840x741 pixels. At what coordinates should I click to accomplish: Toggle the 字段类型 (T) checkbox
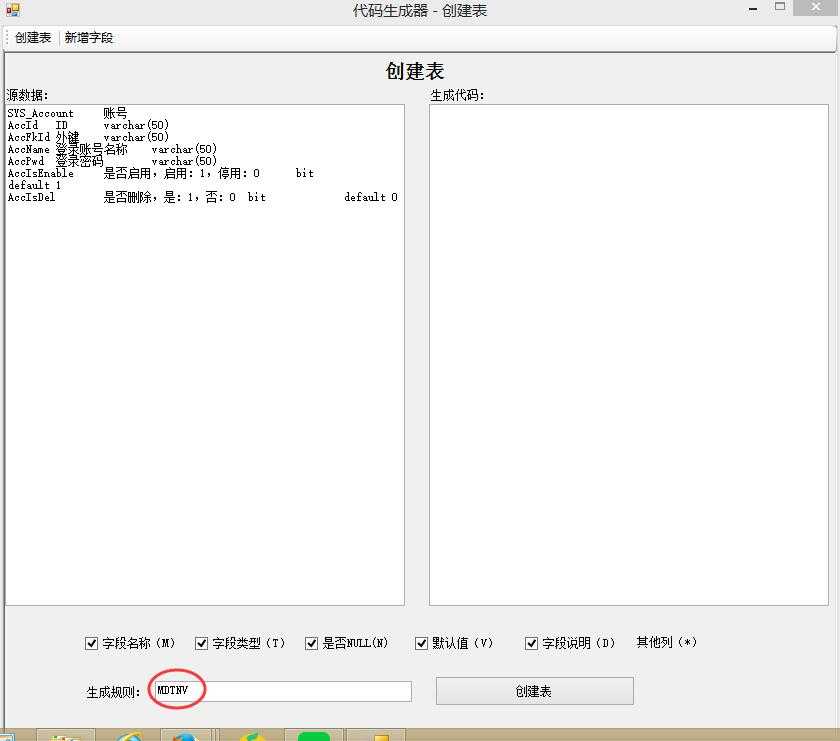coord(201,643)
